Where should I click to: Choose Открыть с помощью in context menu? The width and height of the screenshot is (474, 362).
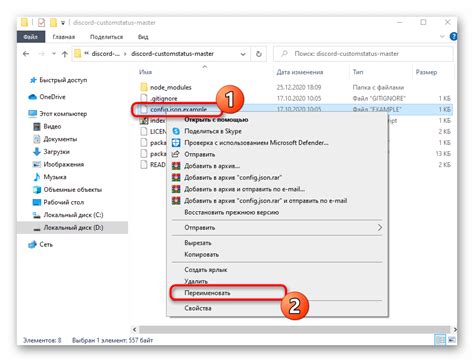tap(216, 120)
